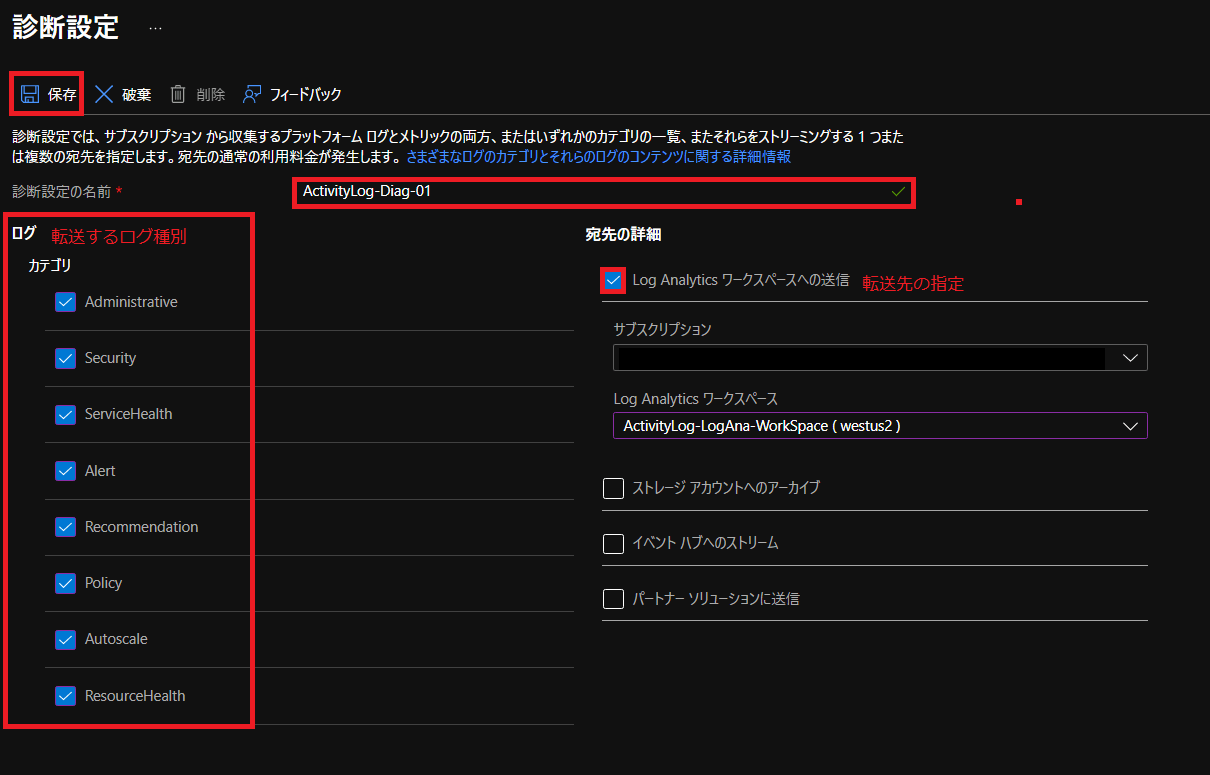Click the ResourceHealth category label
Image resolution: width=1210 pixels, height=775 pixels.
click(x=135, y=696)
